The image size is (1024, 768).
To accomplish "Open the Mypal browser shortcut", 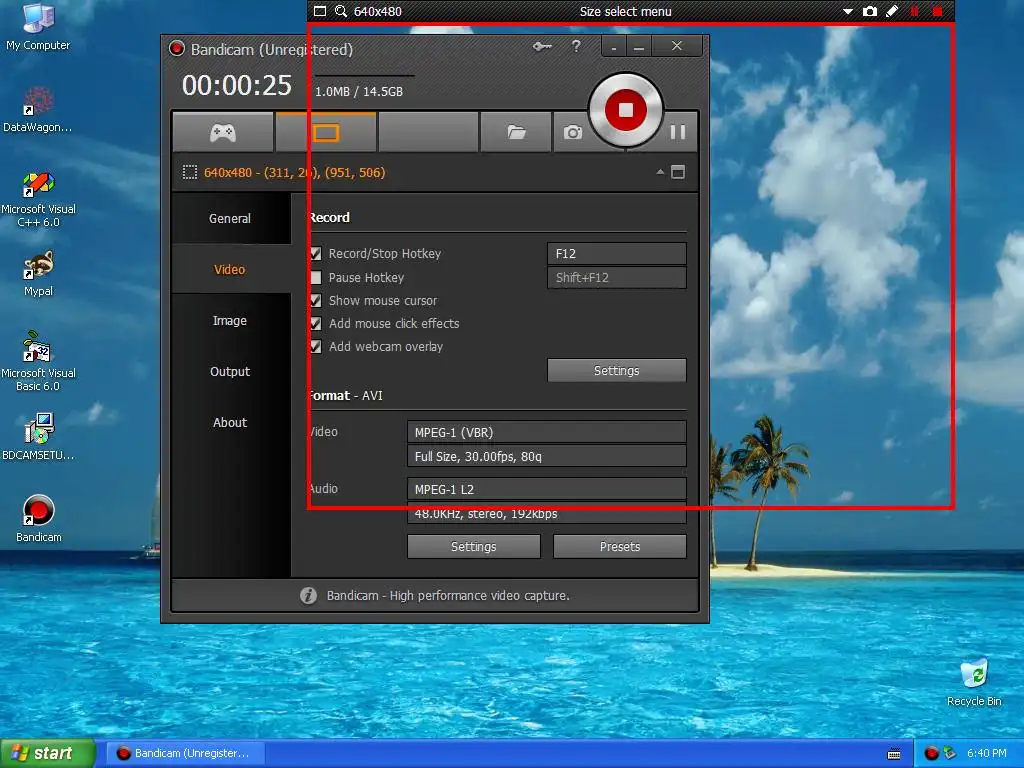I will click(x=38, y=274).
